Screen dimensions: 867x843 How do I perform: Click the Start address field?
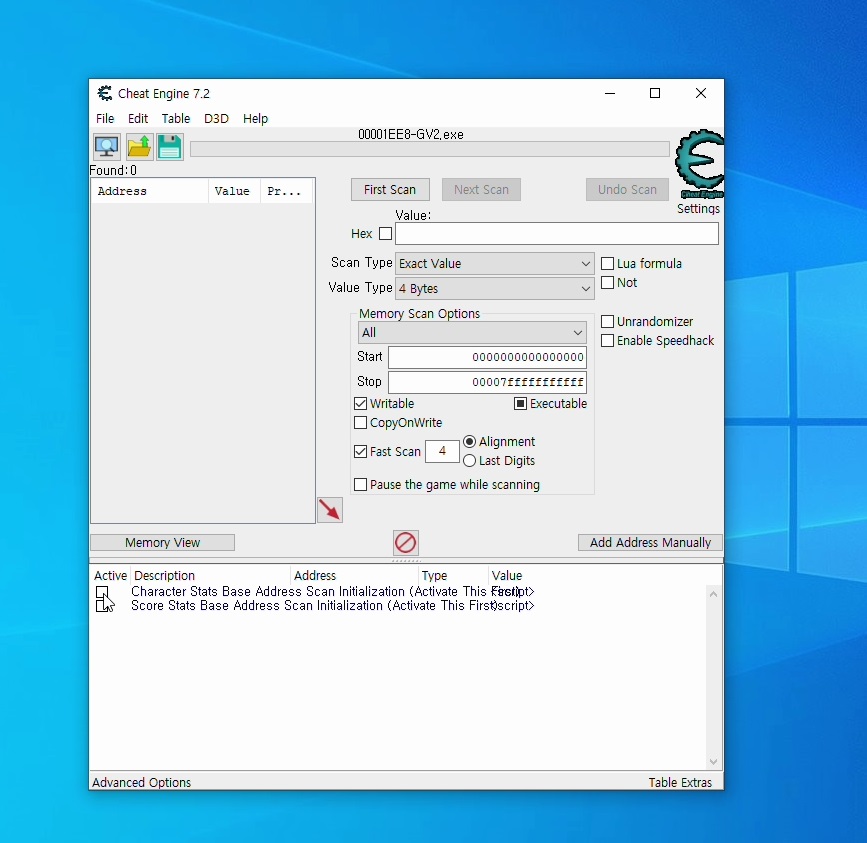click(487, 357)
